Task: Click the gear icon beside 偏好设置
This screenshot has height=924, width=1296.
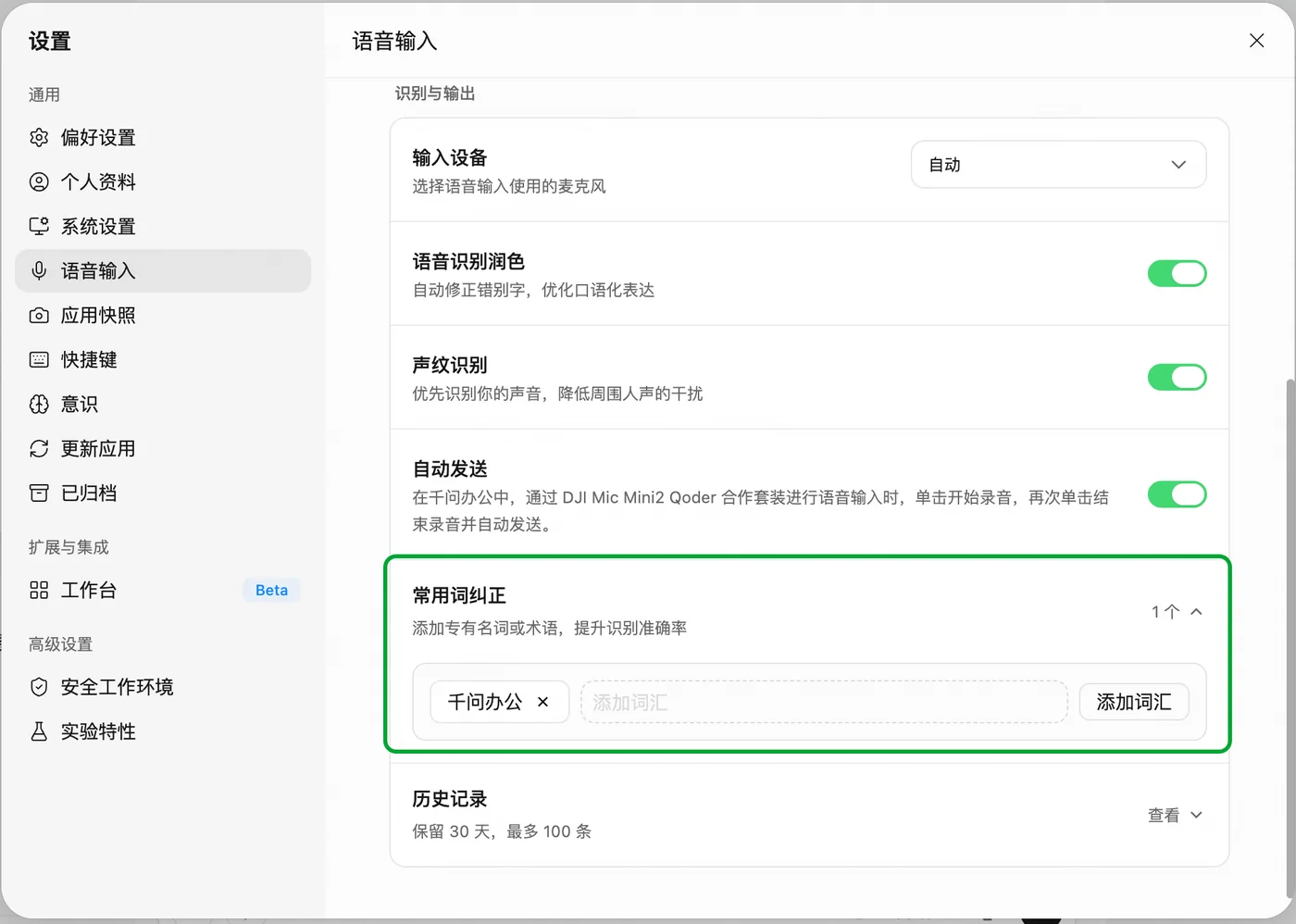Action: (x=39, y=138)
